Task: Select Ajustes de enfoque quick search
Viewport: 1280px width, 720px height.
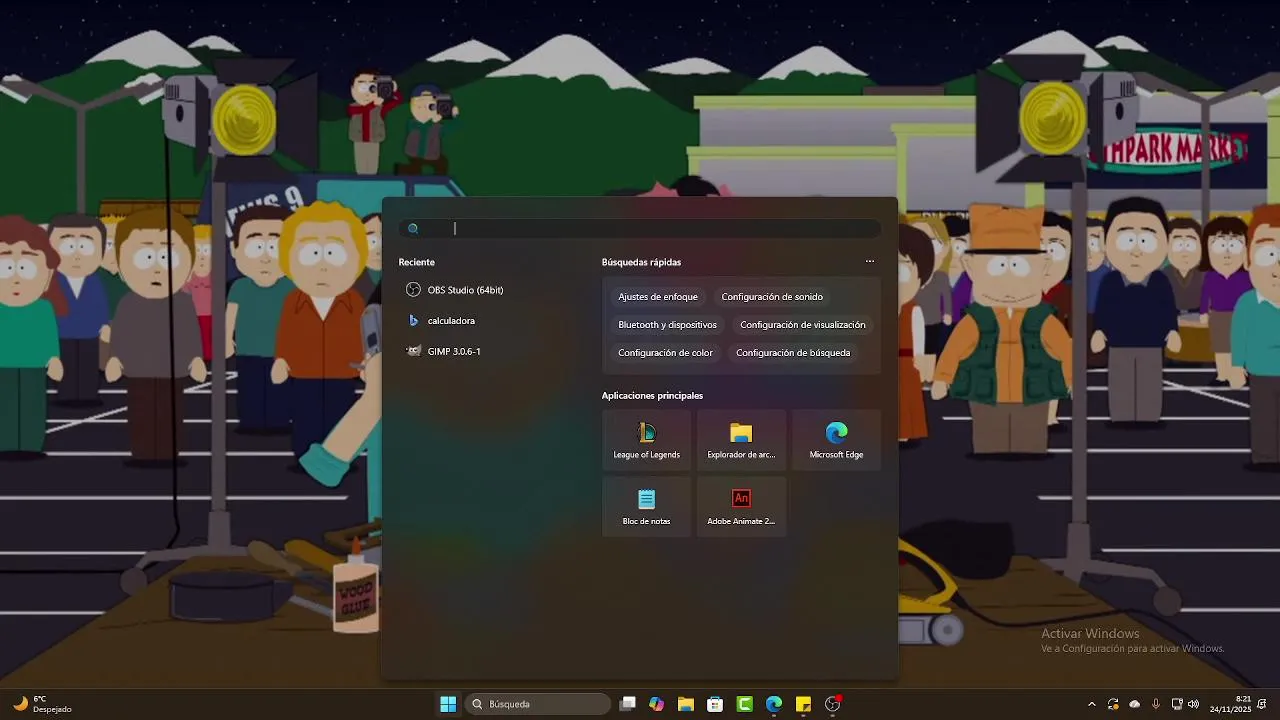Action: (x=658, y=297)
